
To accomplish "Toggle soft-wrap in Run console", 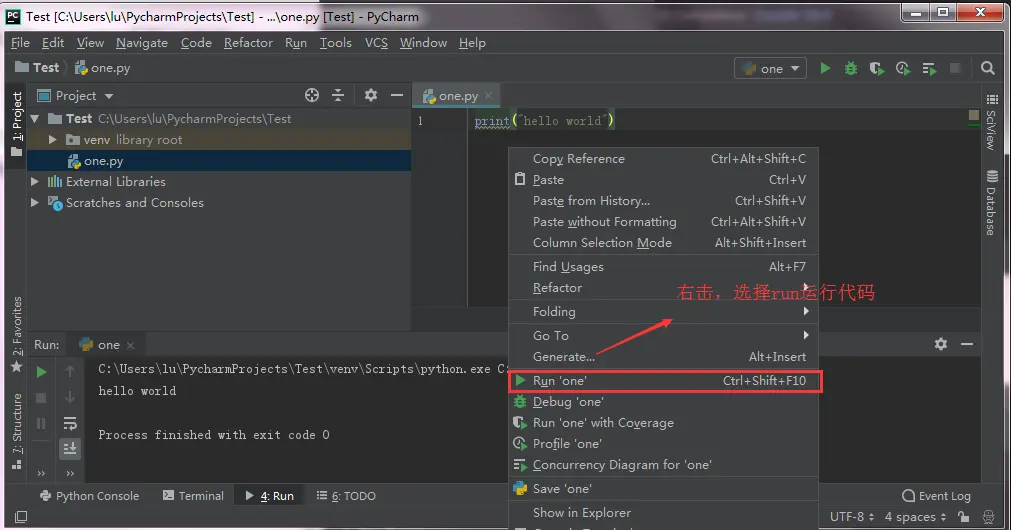I will pyautogui.click(x=70, y=424).
